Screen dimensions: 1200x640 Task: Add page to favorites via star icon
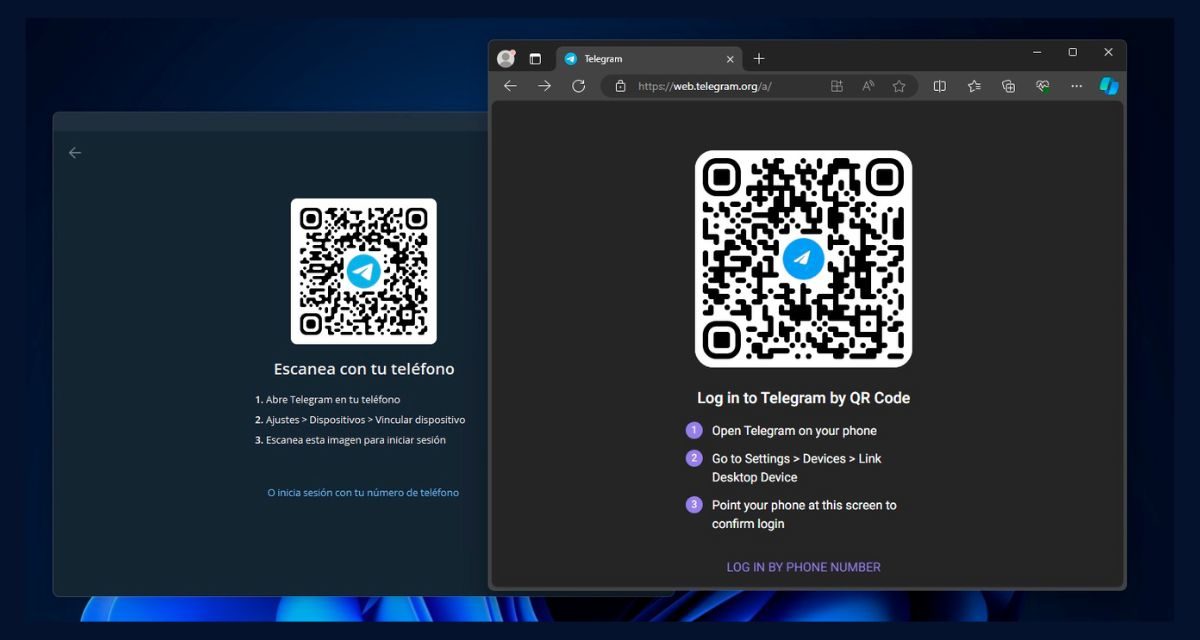pos(899,86)
